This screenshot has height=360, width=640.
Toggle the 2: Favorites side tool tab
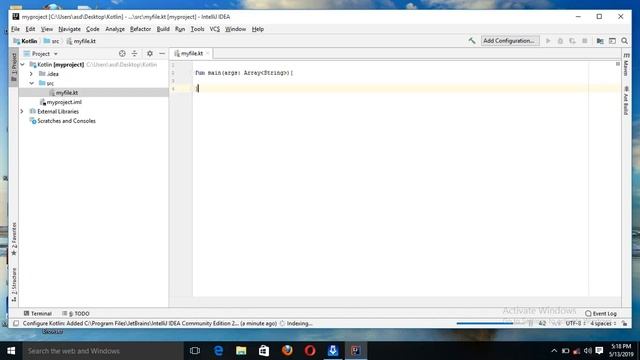pyautogui.click(x=14, y=240)
